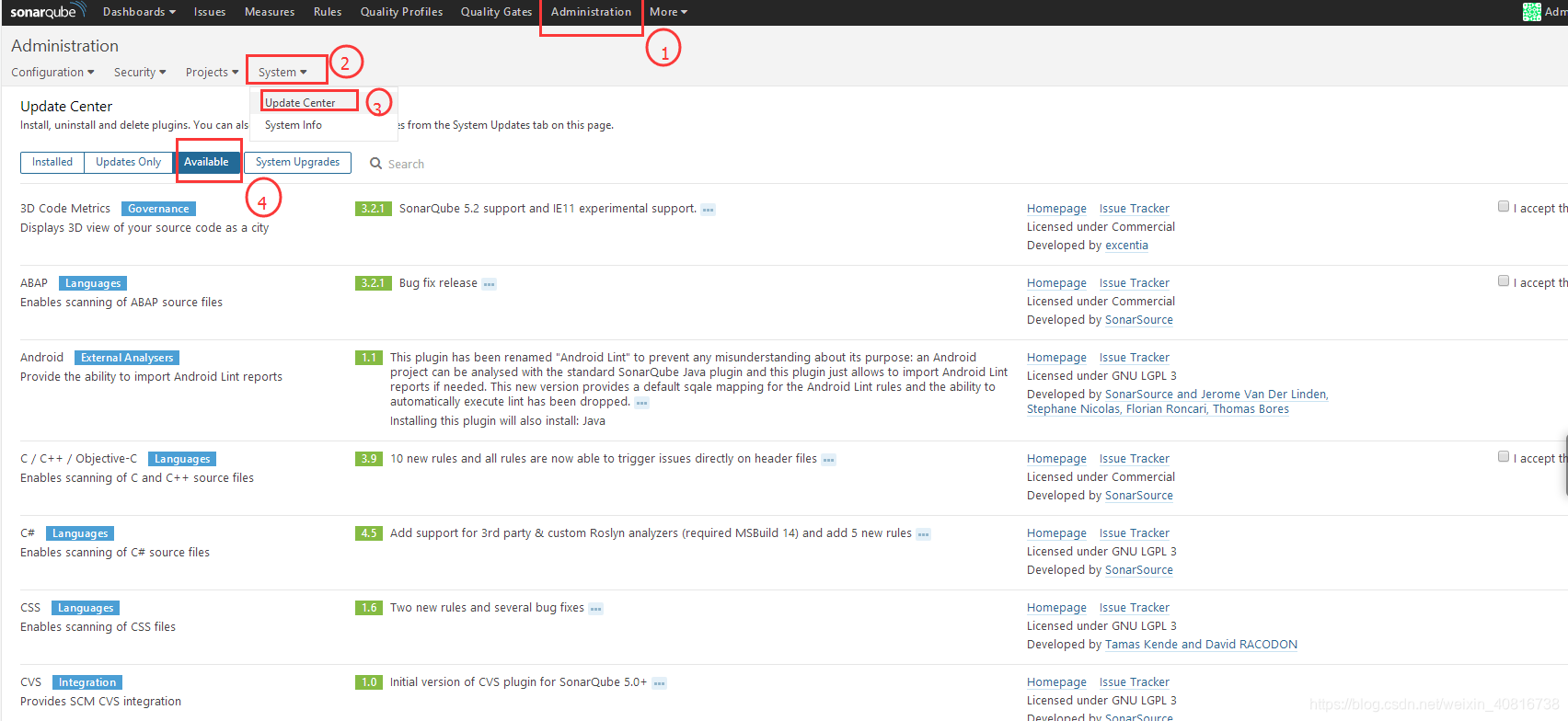Accept terms checkbox for C / C++ / Objective-C
1568x721 pixels.
pyautogui.click(x=1504, y=457)
